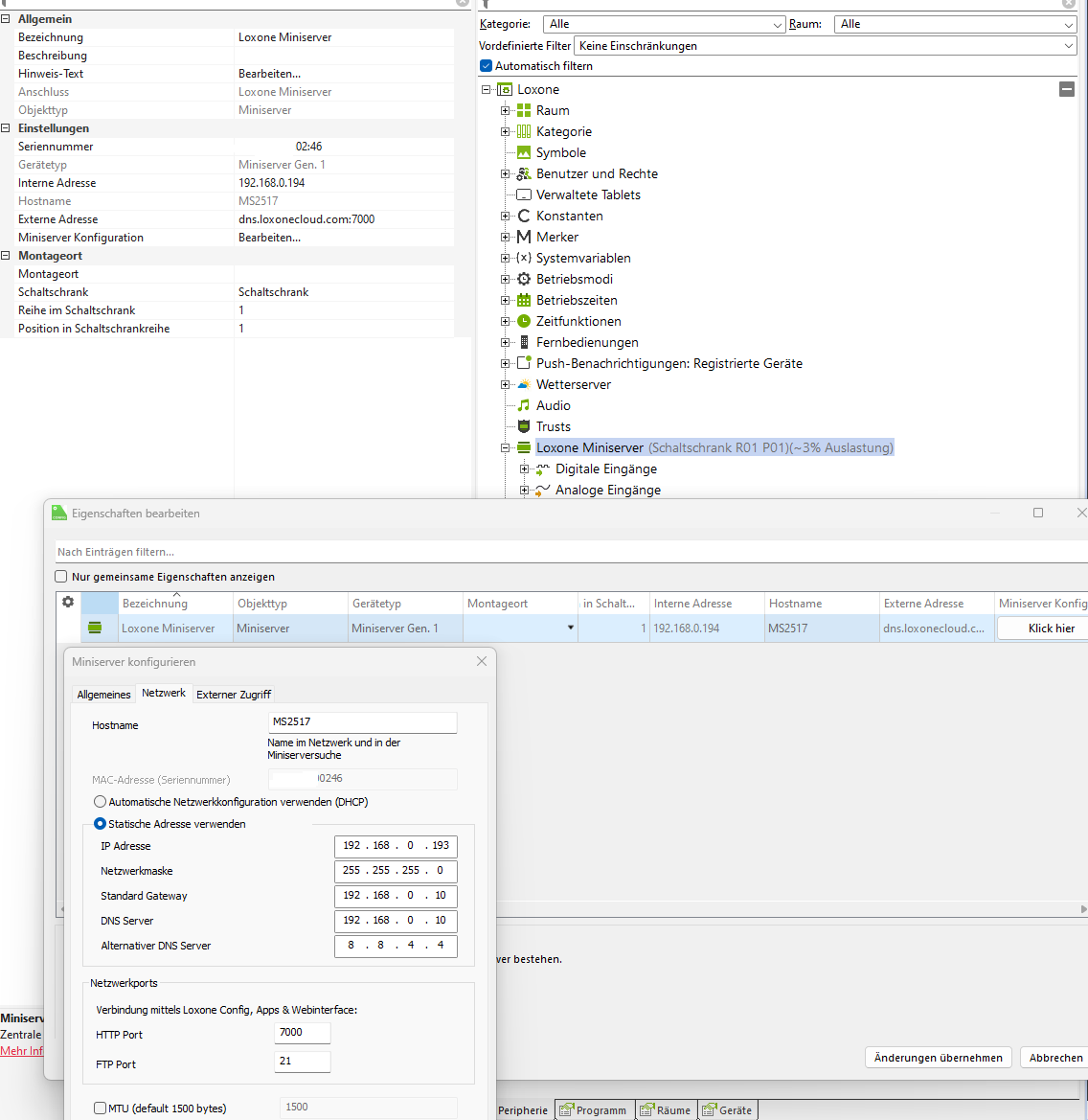Click the Abbrechen button
Screen dimensions: 1088x1120
coord(1055,1058)
